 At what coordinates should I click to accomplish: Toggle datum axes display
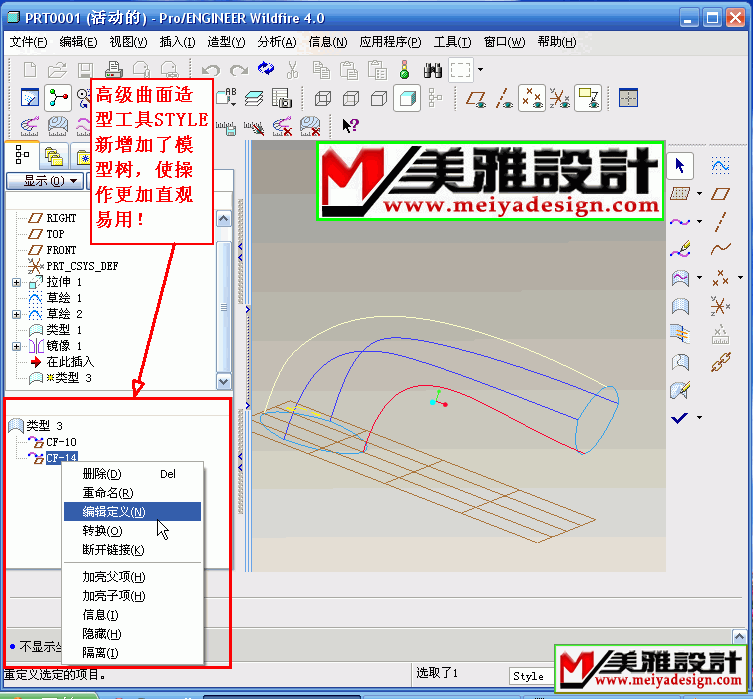504,98
